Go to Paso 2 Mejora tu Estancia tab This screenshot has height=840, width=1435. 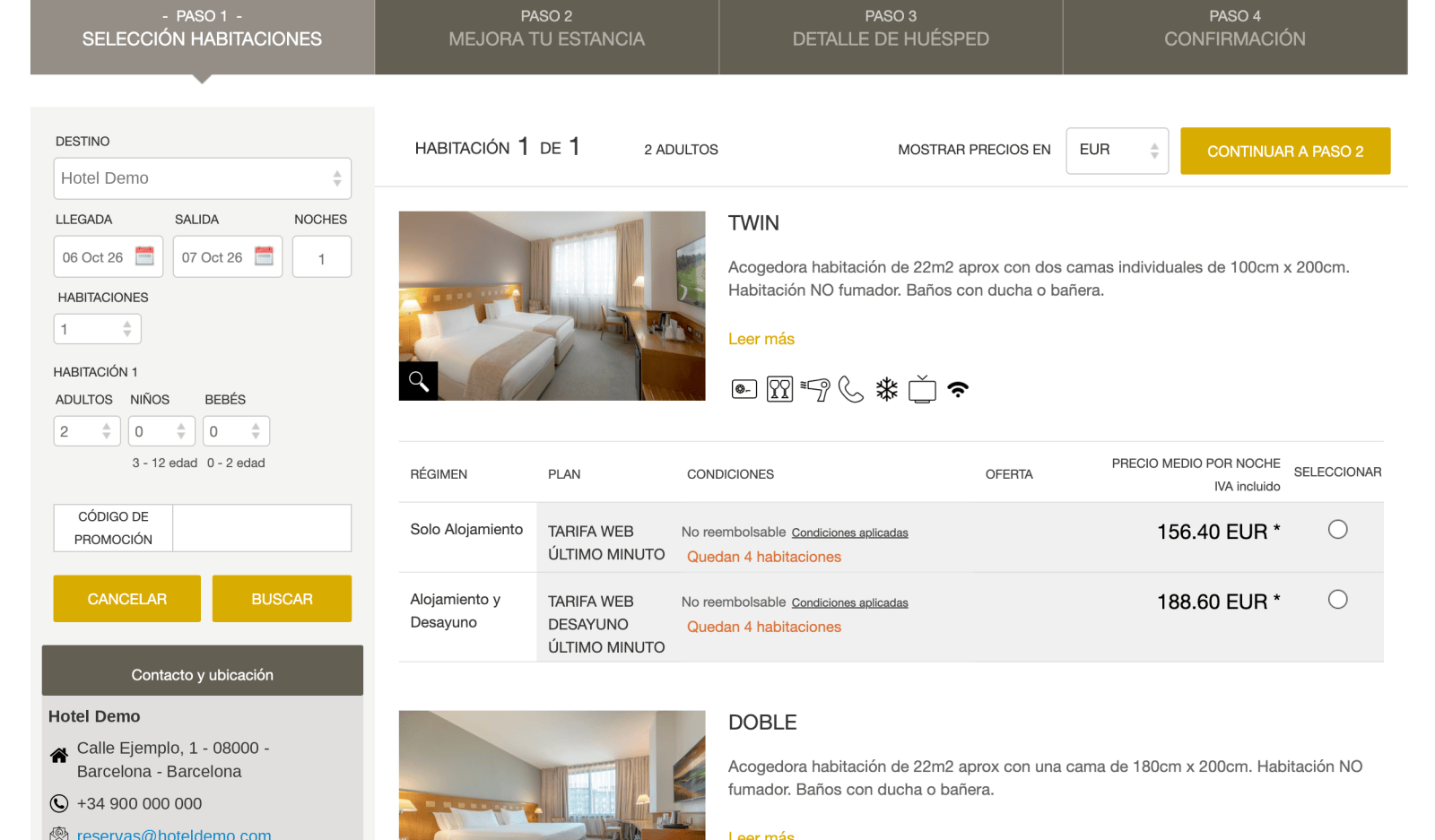tap(547, 37)
